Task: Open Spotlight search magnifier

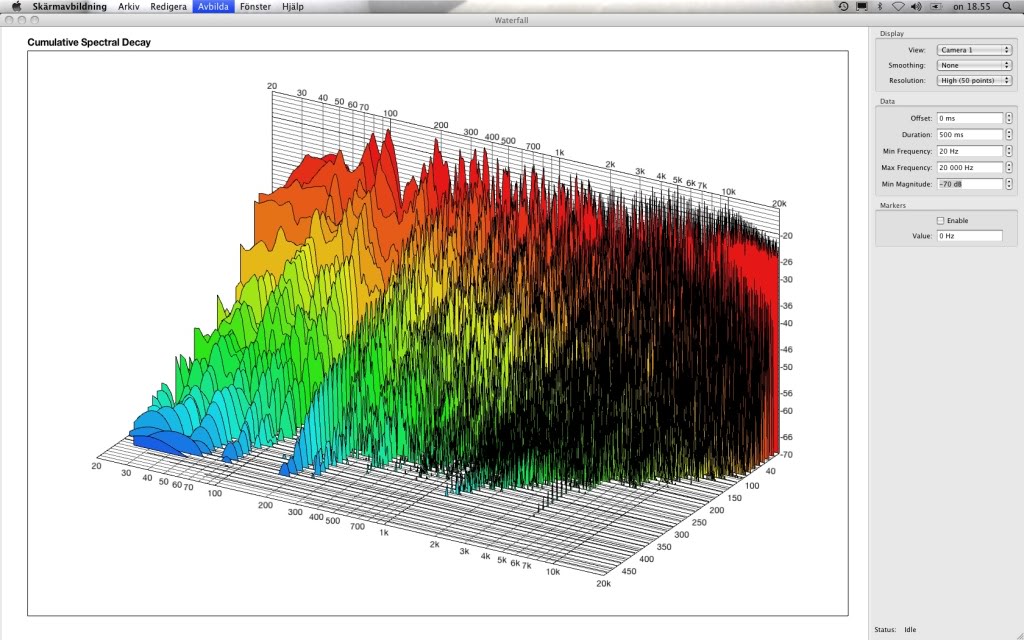Action: click(1006, 7)
